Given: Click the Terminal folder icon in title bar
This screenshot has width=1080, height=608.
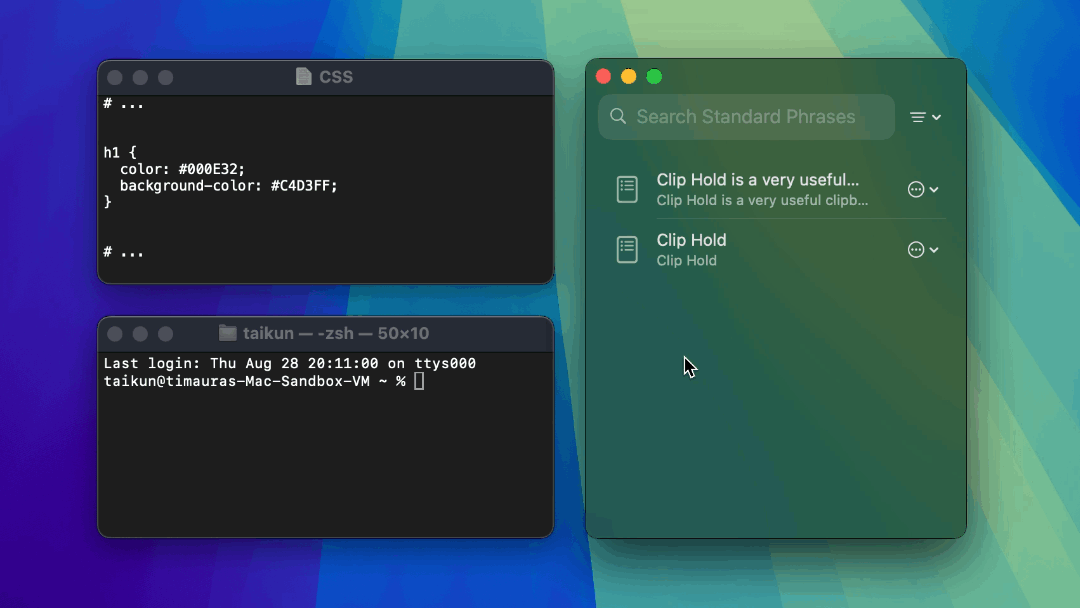Looking at the screenshot, I should 227,333.
